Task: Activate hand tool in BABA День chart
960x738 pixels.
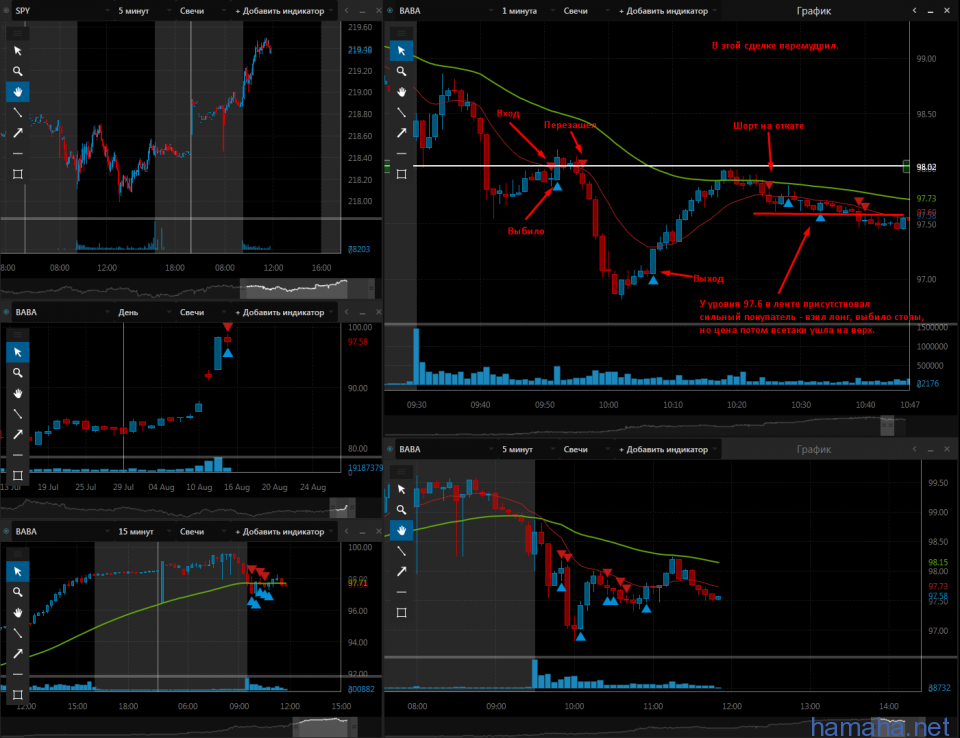Action: (18, 393)
